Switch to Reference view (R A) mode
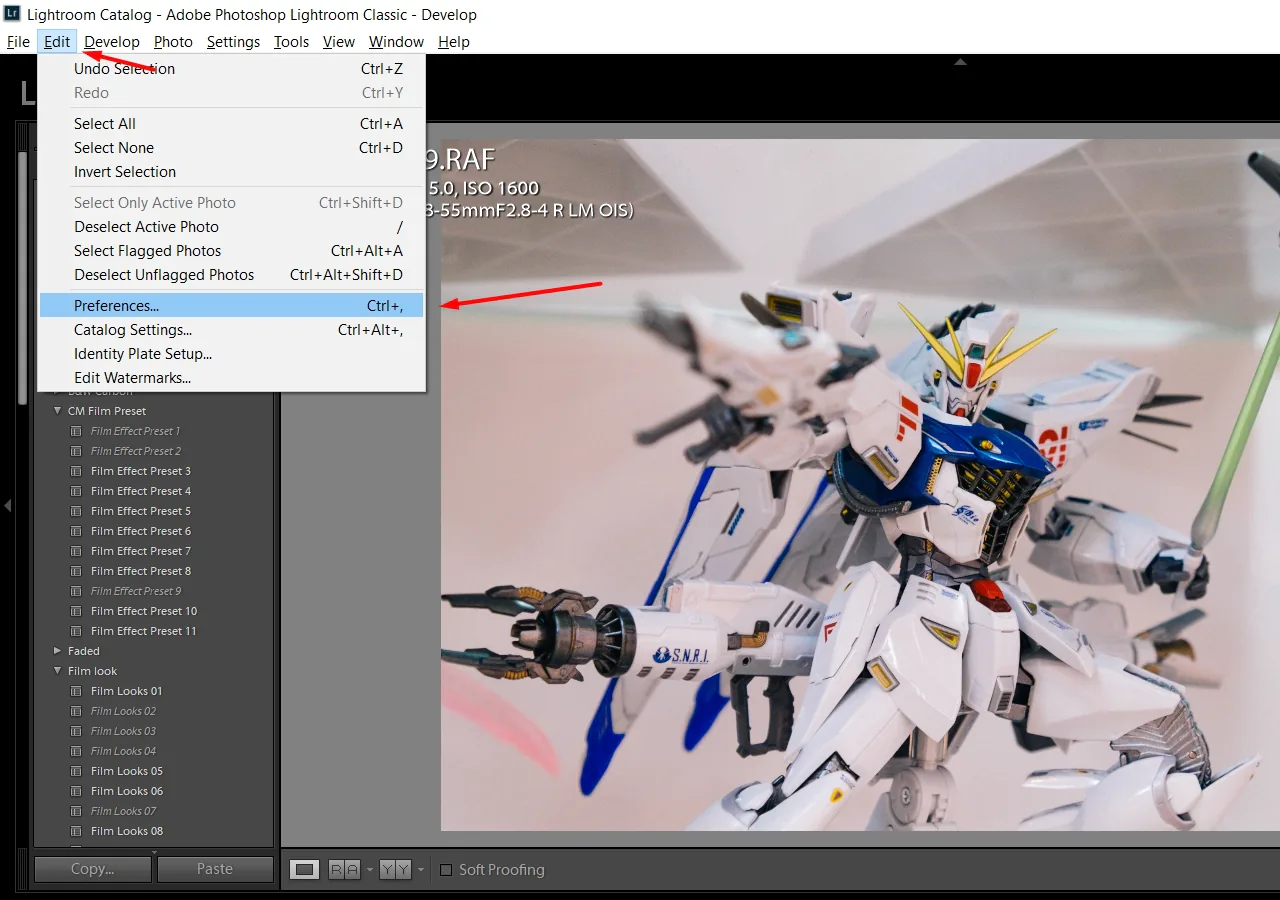This screenshot has height=900, width=1280. tap(344, 870)
